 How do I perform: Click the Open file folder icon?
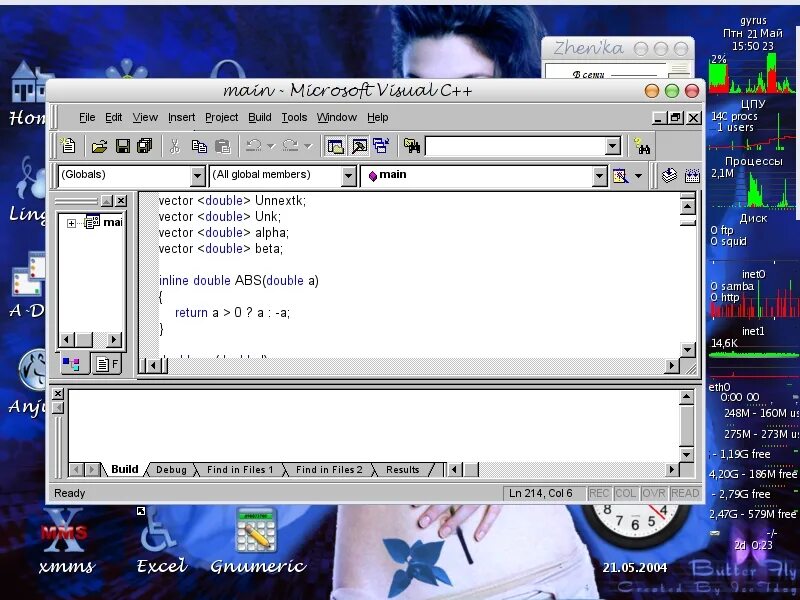[99, 146]
